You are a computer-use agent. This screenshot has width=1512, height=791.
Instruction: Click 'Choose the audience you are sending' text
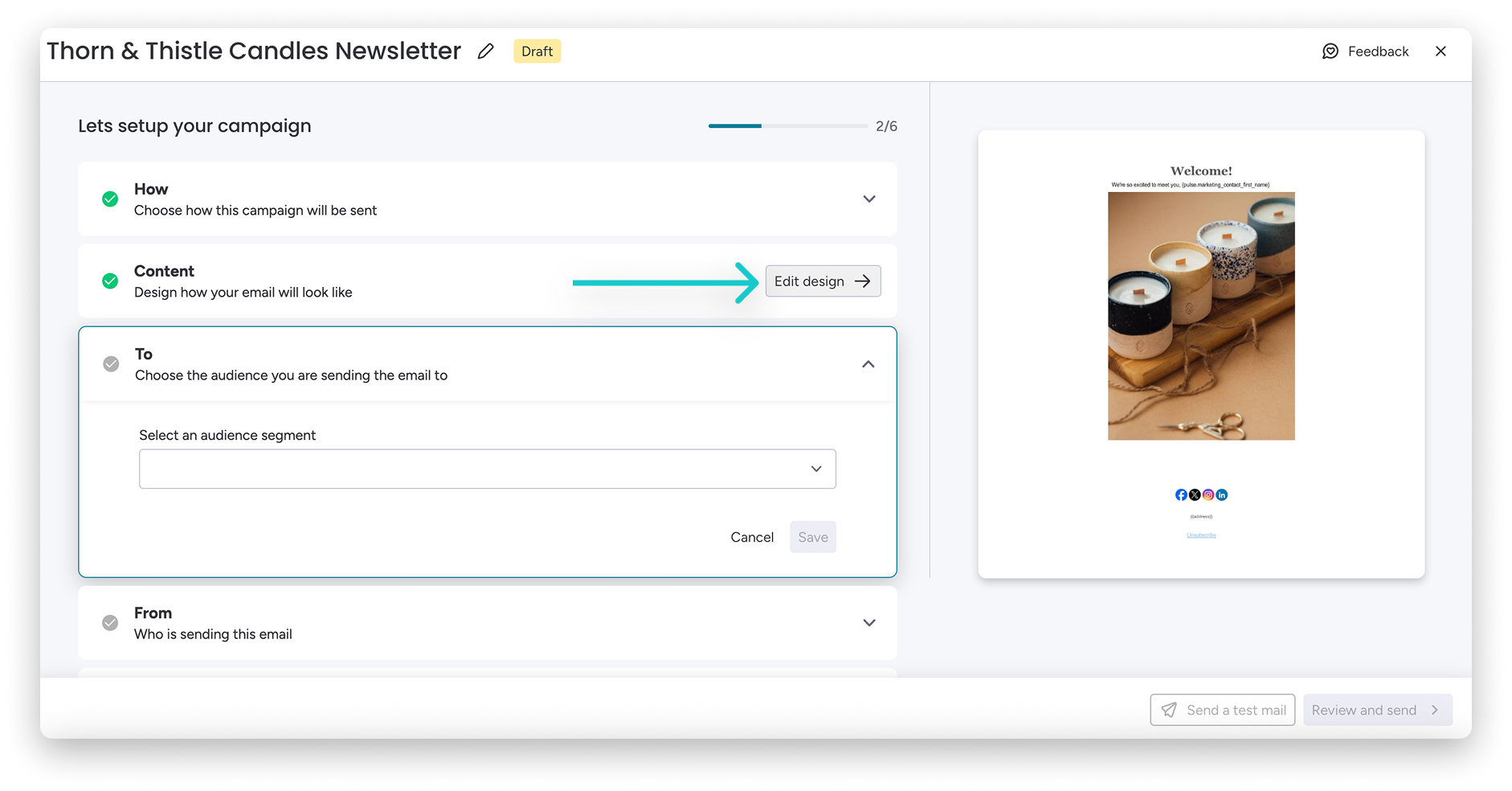click(292, 375)
